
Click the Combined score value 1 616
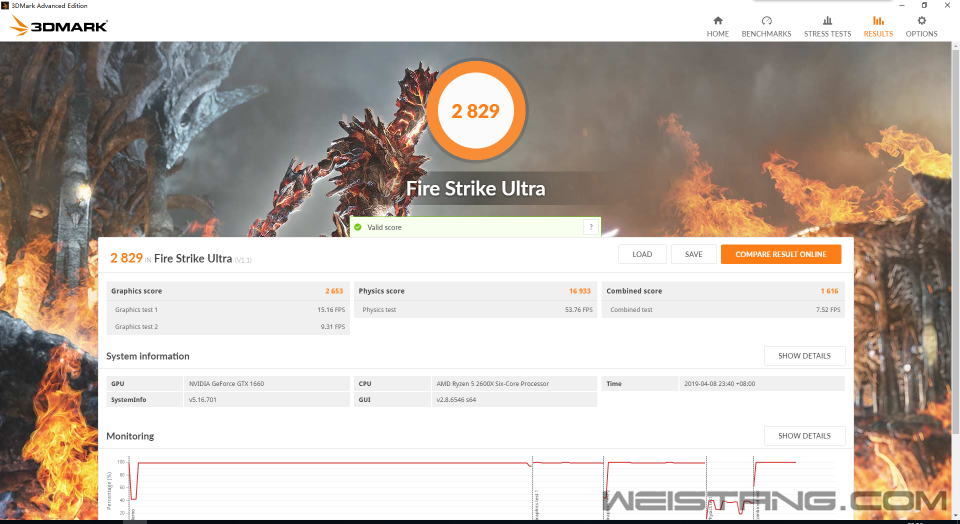830,291
